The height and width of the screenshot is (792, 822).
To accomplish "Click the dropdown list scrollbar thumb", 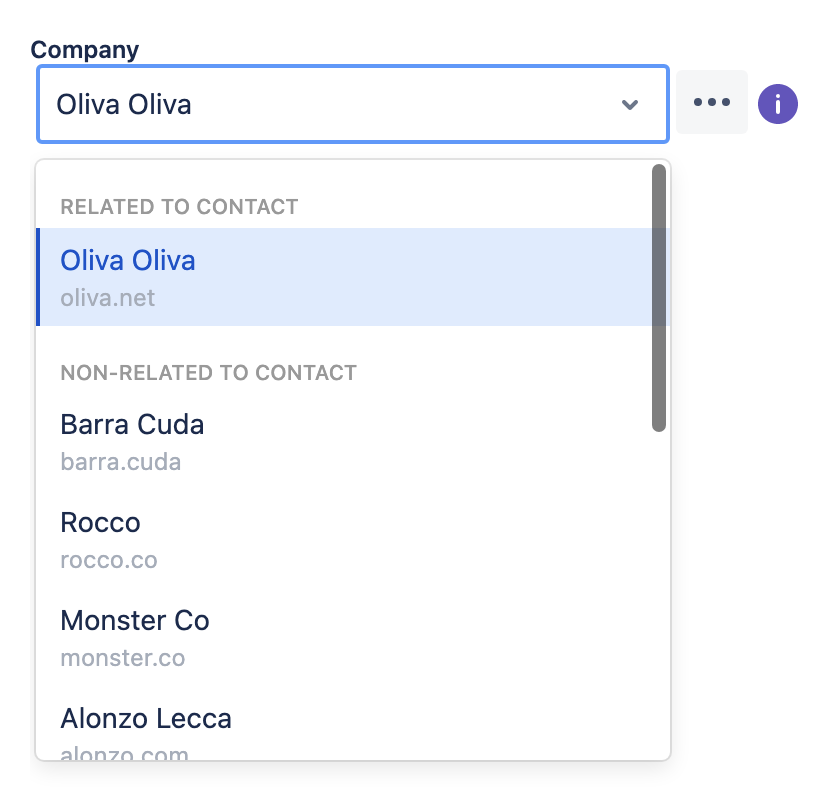I will pyautogui.click(x=658, y=298).
